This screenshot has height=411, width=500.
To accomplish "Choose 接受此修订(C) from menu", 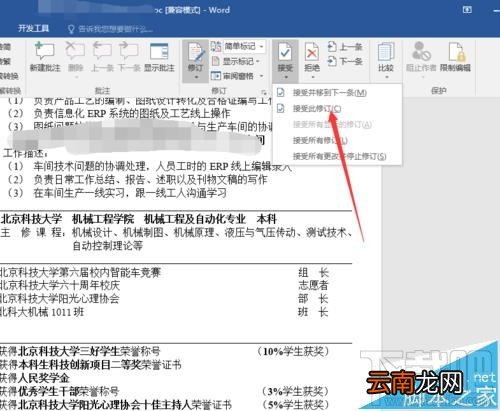I will 337,108.
